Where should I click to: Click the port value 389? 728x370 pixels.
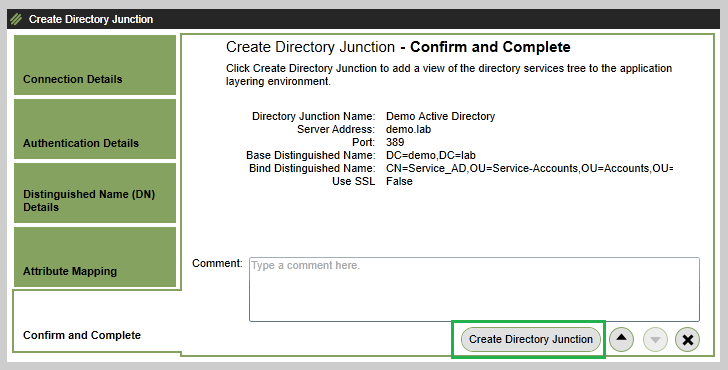[x=395, y=142]
